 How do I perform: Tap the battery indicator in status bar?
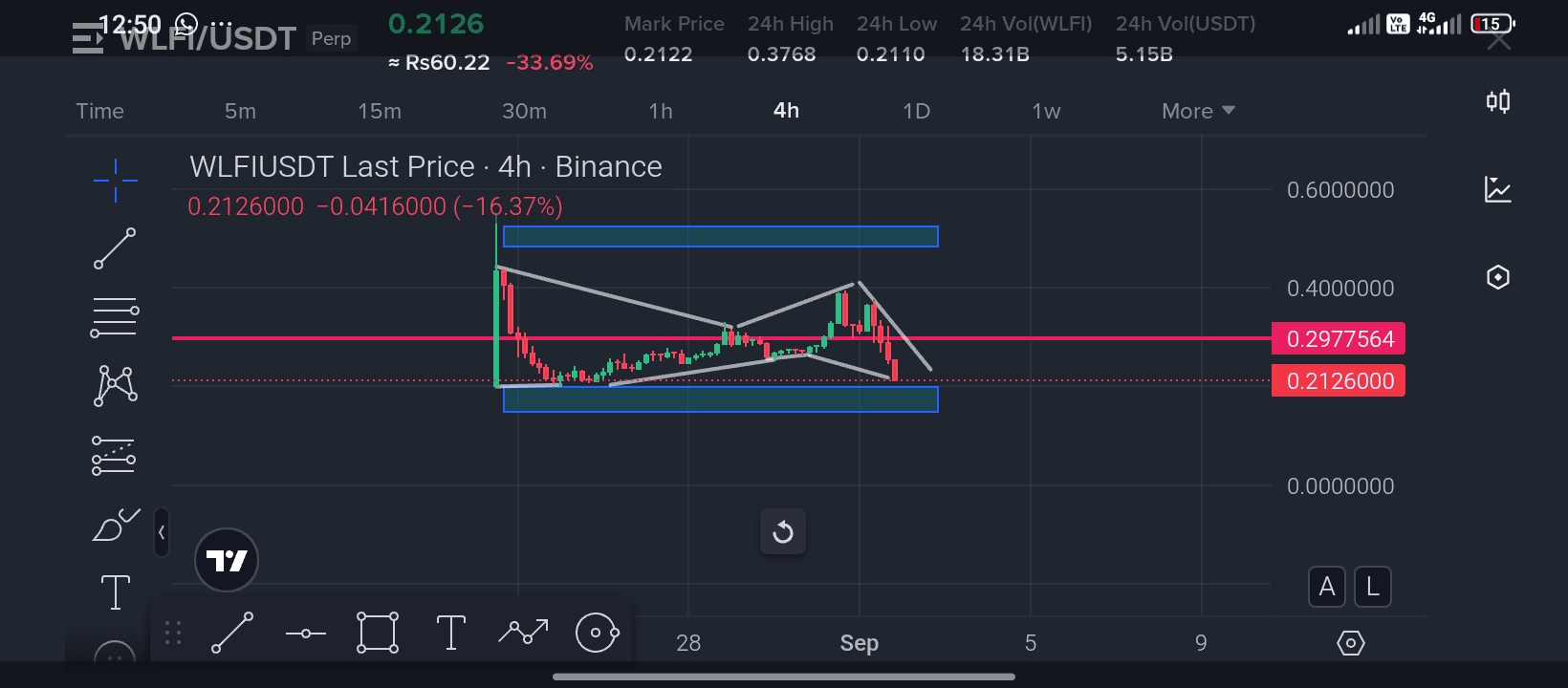click(1492, 24)
